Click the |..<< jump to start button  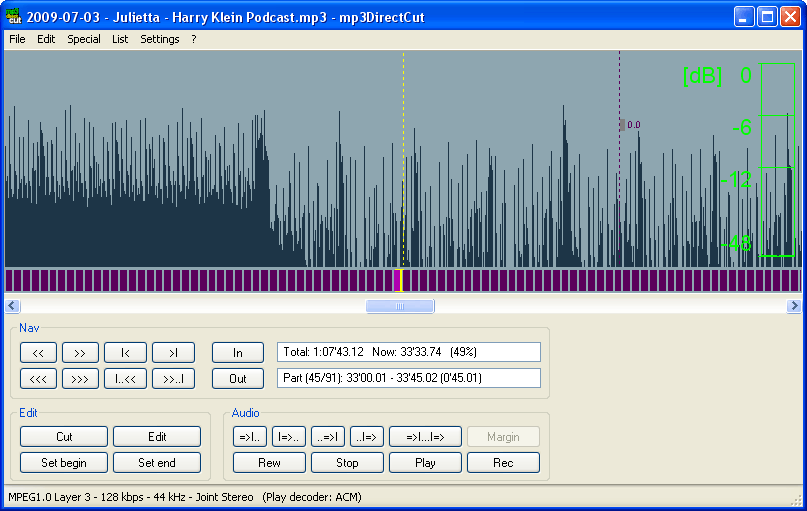pyautogui.click(x=125, y=379)
